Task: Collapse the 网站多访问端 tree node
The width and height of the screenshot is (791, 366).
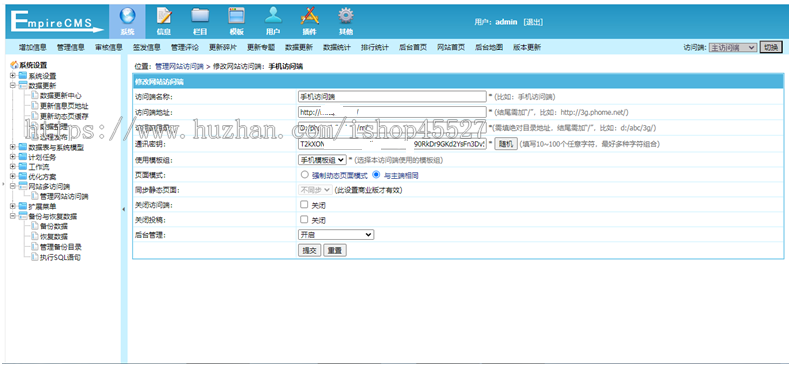Action: (13, 187)
